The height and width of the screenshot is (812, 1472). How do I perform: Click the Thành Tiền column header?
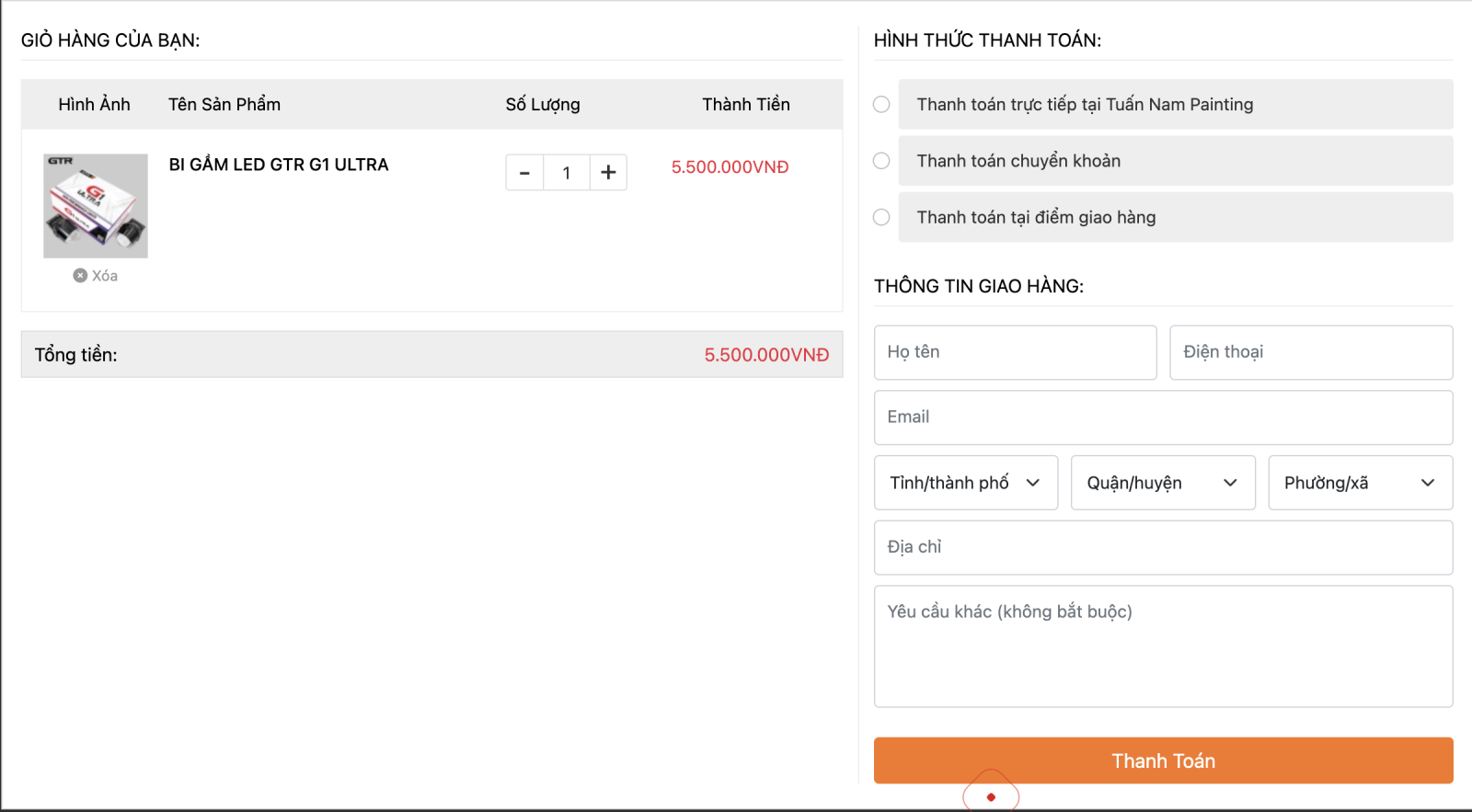746,105
